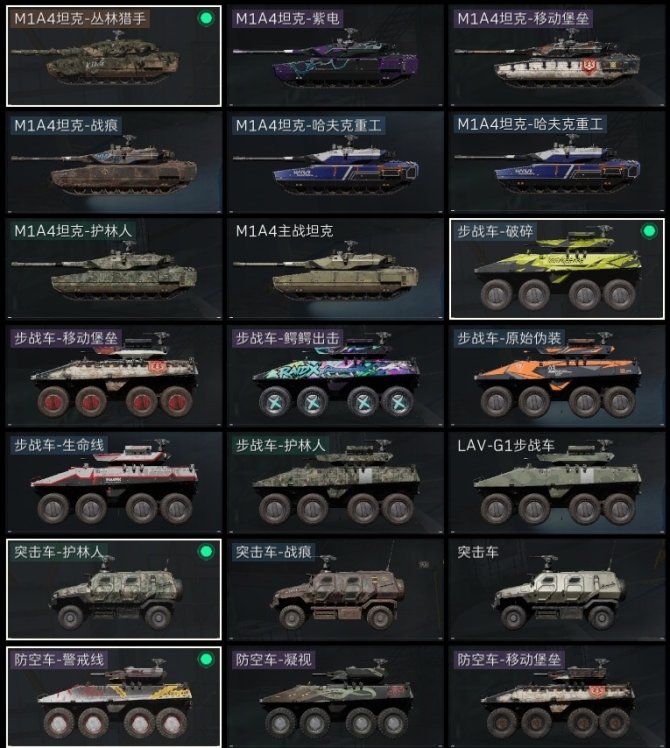Screen dimensions: 670x748
Task: Choose the 步战车-鳄鳄出击 graffiti skin
Action: 335,375
